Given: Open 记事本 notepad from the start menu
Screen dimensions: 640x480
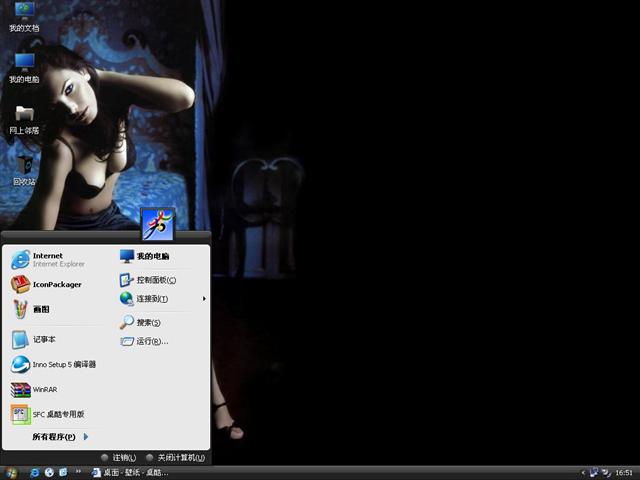Looking at the screenshot, I should click(x=33, y=340).
